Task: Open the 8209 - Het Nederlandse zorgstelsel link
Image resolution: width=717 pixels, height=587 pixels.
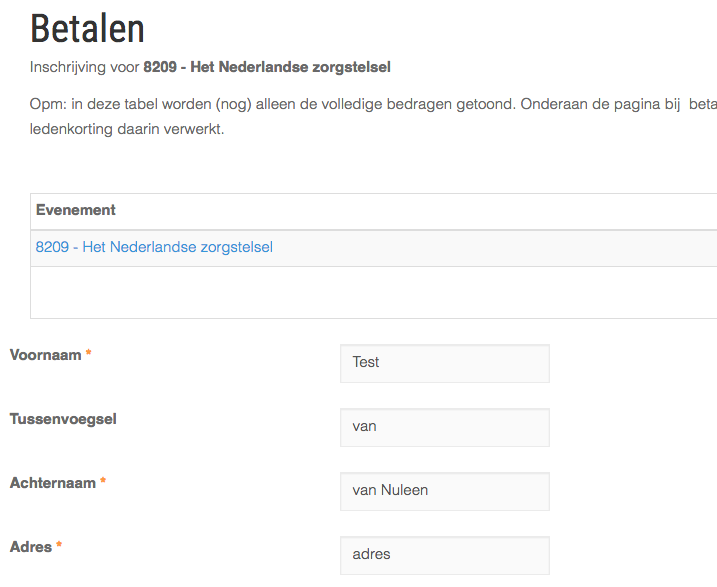Action: (x=154, y=247)
